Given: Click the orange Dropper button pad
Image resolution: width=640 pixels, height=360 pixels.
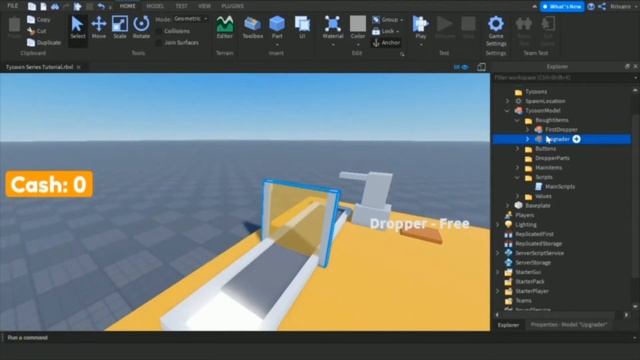Looking at the screenshot, I should pos(421,236).
